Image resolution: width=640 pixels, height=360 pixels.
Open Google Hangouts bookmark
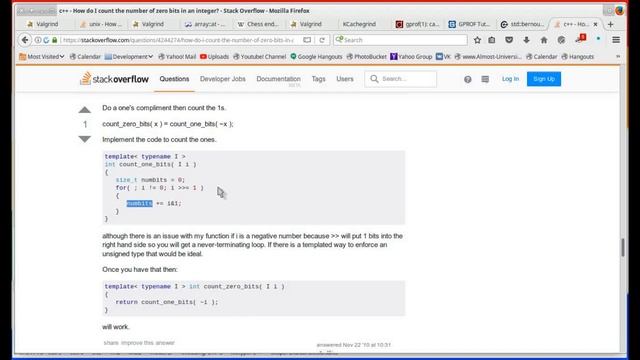[316, 57]
